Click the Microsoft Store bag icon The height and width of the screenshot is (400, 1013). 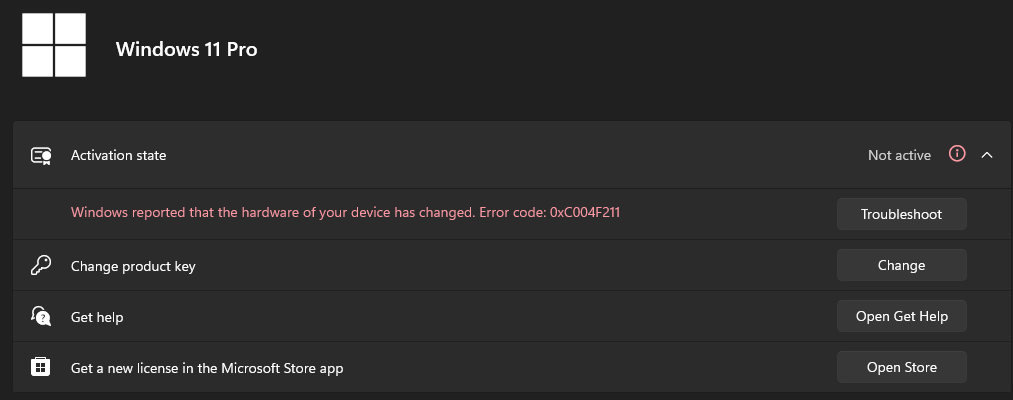click(x=41, y=367)
